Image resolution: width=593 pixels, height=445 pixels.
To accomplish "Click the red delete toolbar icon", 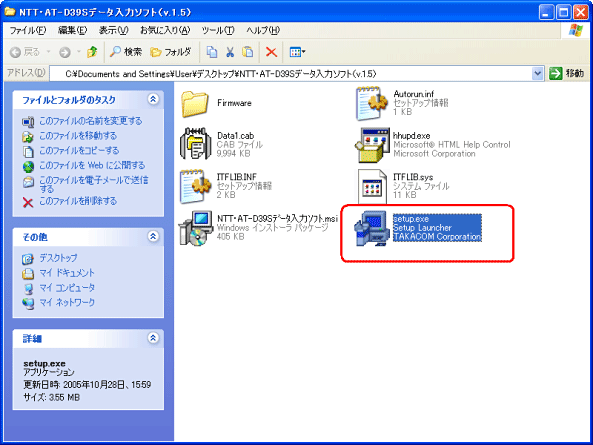I will pos(271,52).
